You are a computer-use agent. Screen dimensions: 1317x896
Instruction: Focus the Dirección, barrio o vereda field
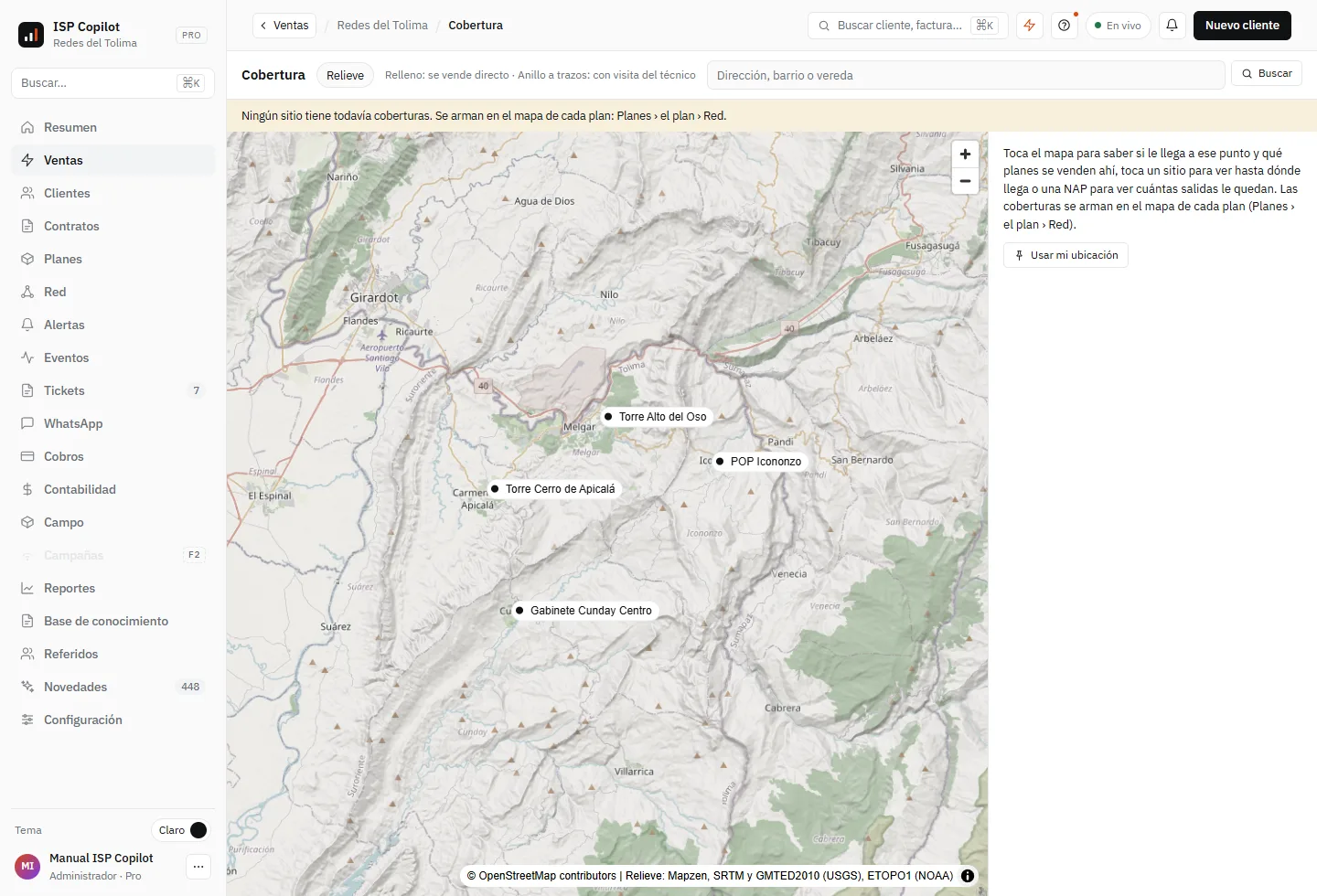click(x=966, y=75)
